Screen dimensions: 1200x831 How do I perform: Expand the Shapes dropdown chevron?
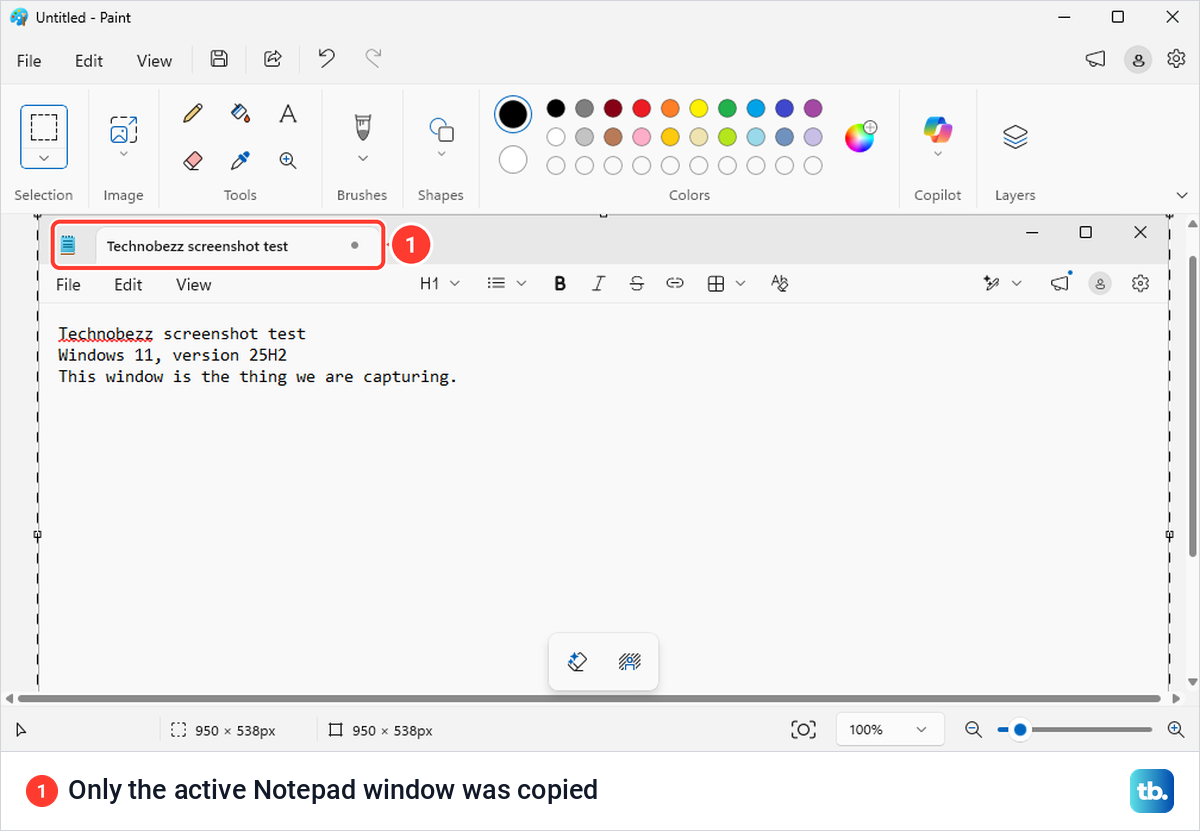pos(441,154)
